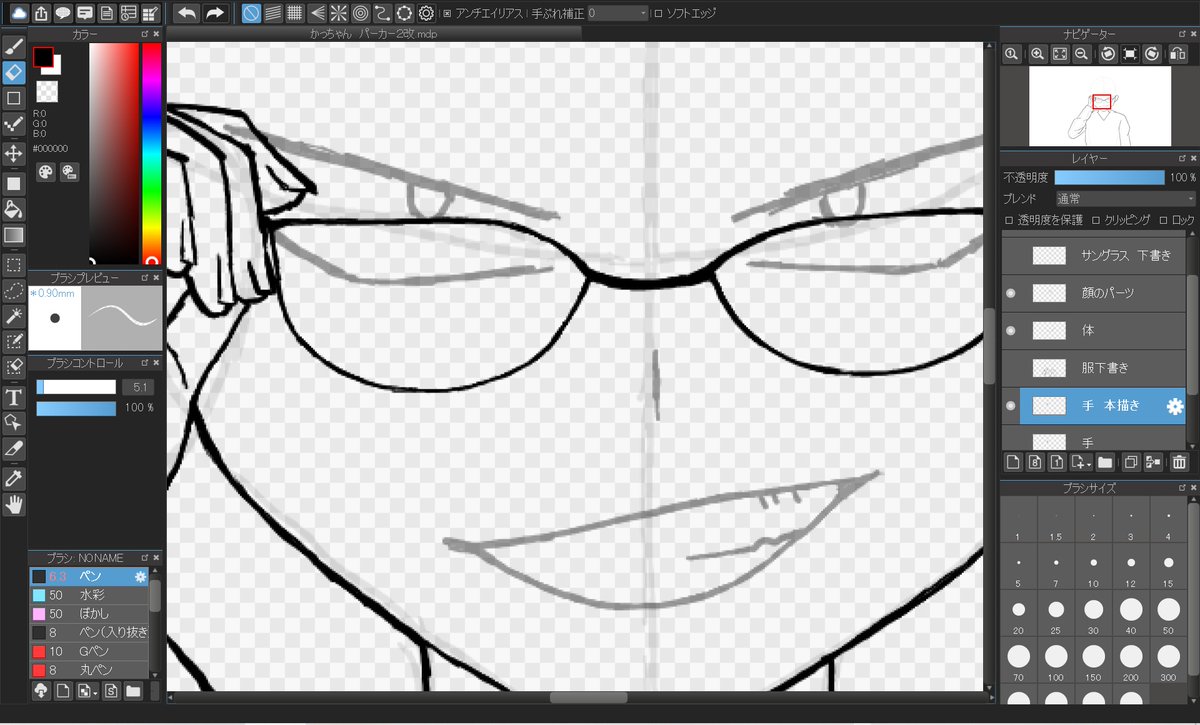Select the Brush tool in left toolbar
The height and width of the screenshot is (725, 1200).
pos(14,47)
